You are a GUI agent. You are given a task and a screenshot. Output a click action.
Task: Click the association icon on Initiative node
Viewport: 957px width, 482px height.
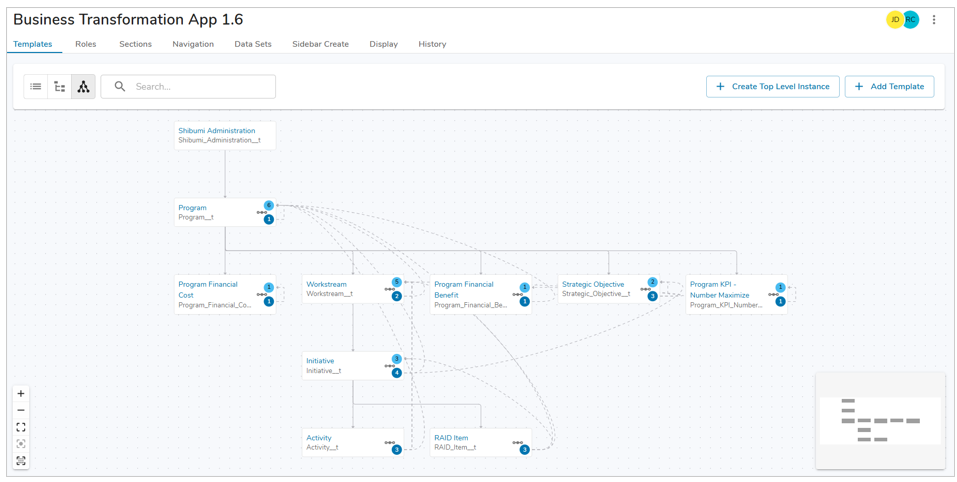pyautogui.click(x=389, y=366)
